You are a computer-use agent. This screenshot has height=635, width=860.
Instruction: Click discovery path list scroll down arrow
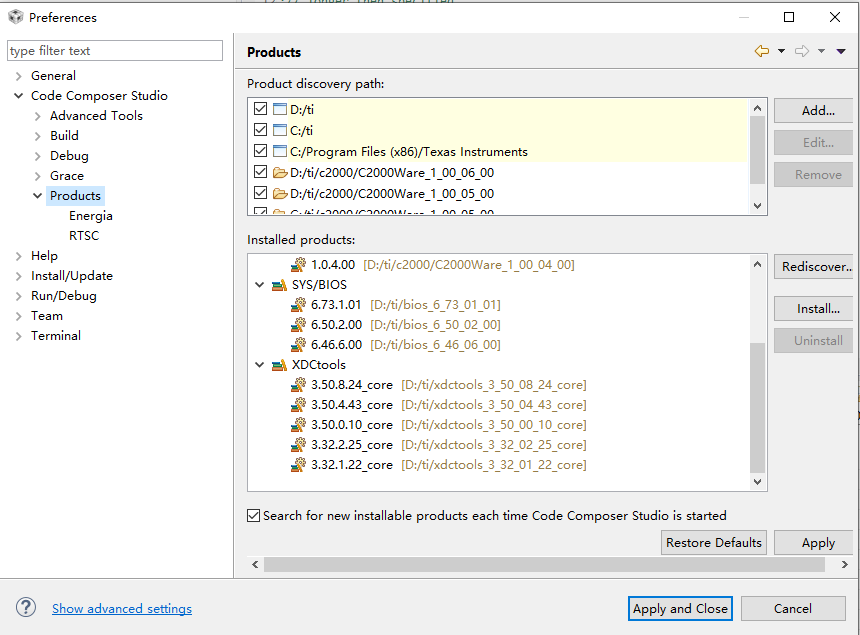point(757,206)
